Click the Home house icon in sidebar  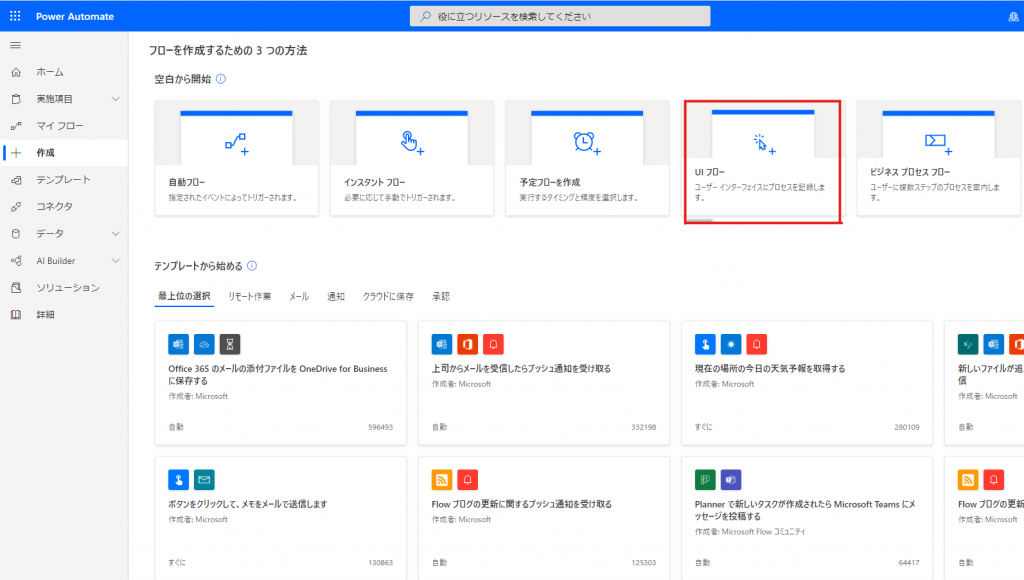(x=16, y=72)
